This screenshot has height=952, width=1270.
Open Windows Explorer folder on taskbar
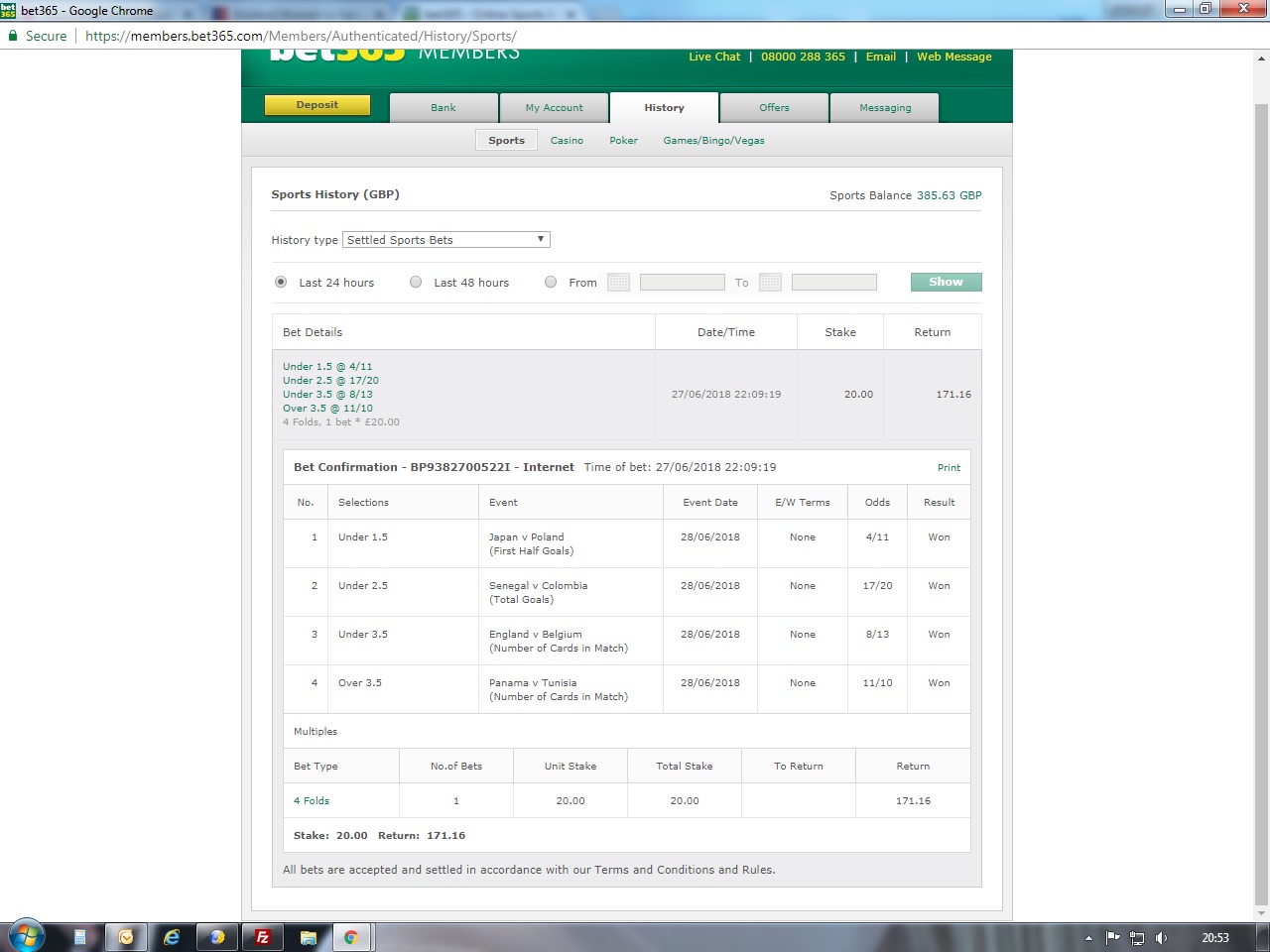click(x=309, y=937)
